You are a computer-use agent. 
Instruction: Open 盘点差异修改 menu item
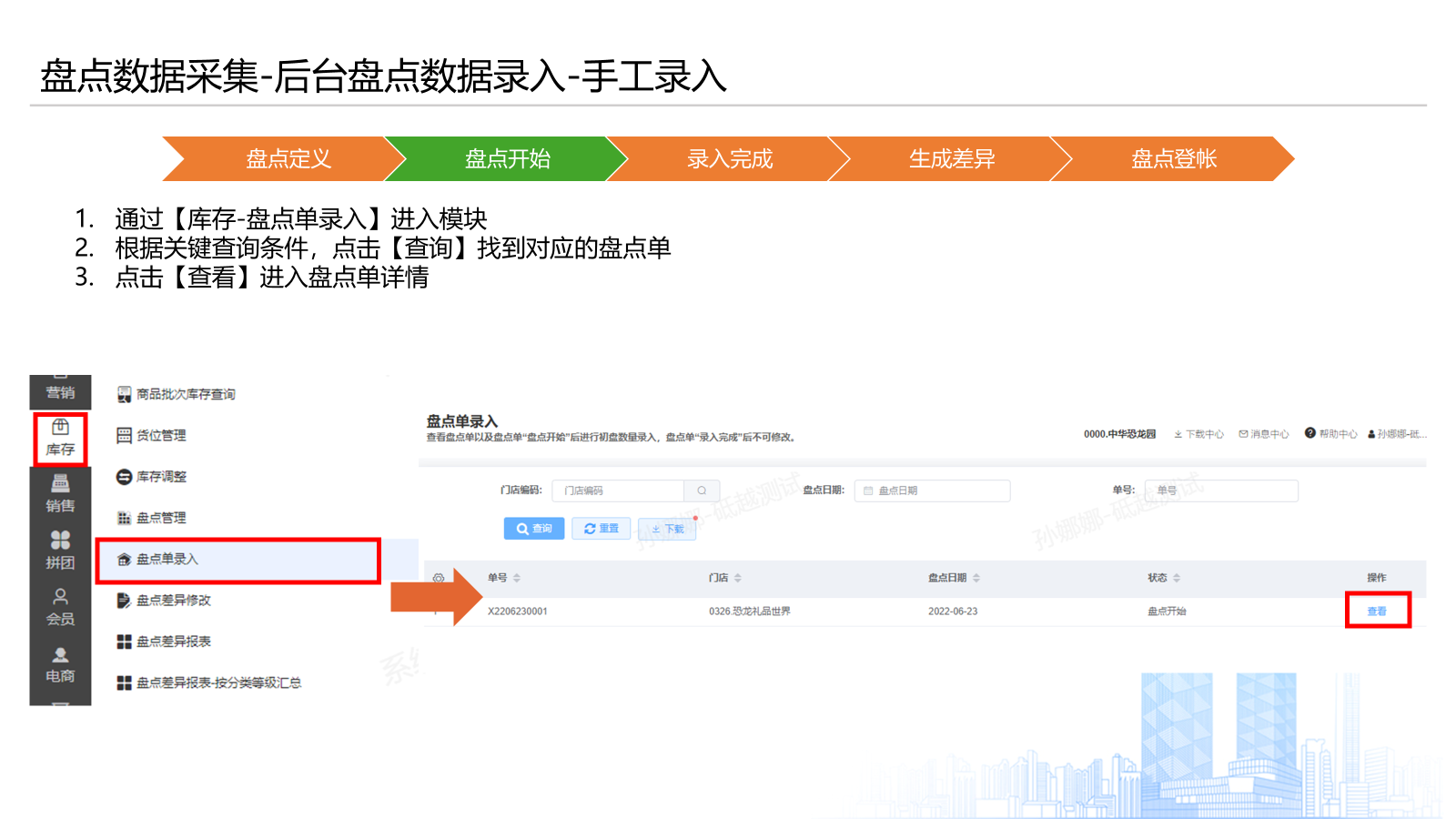[x=173, y=601]
